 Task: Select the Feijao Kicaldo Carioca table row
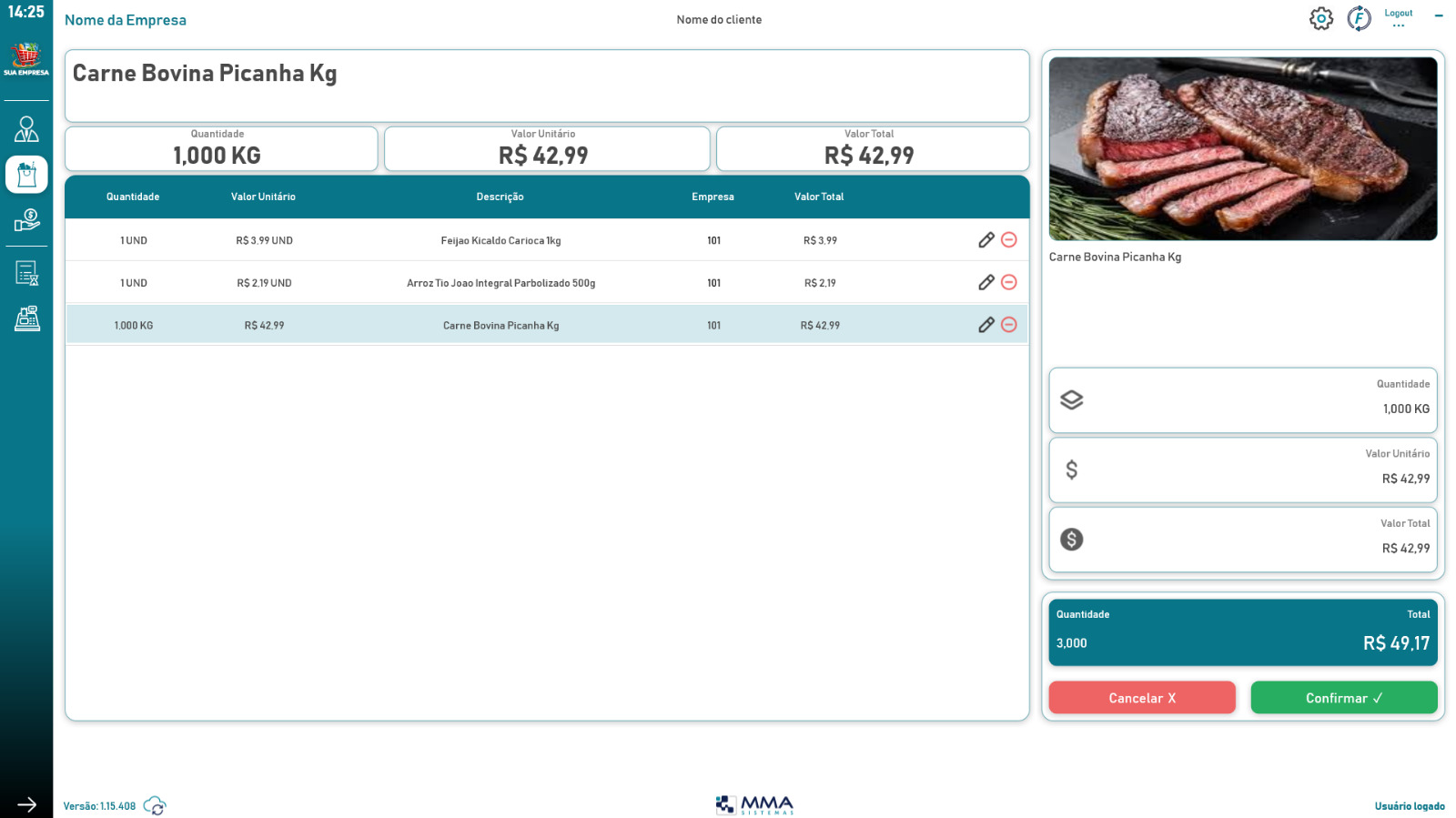[547, 240]
